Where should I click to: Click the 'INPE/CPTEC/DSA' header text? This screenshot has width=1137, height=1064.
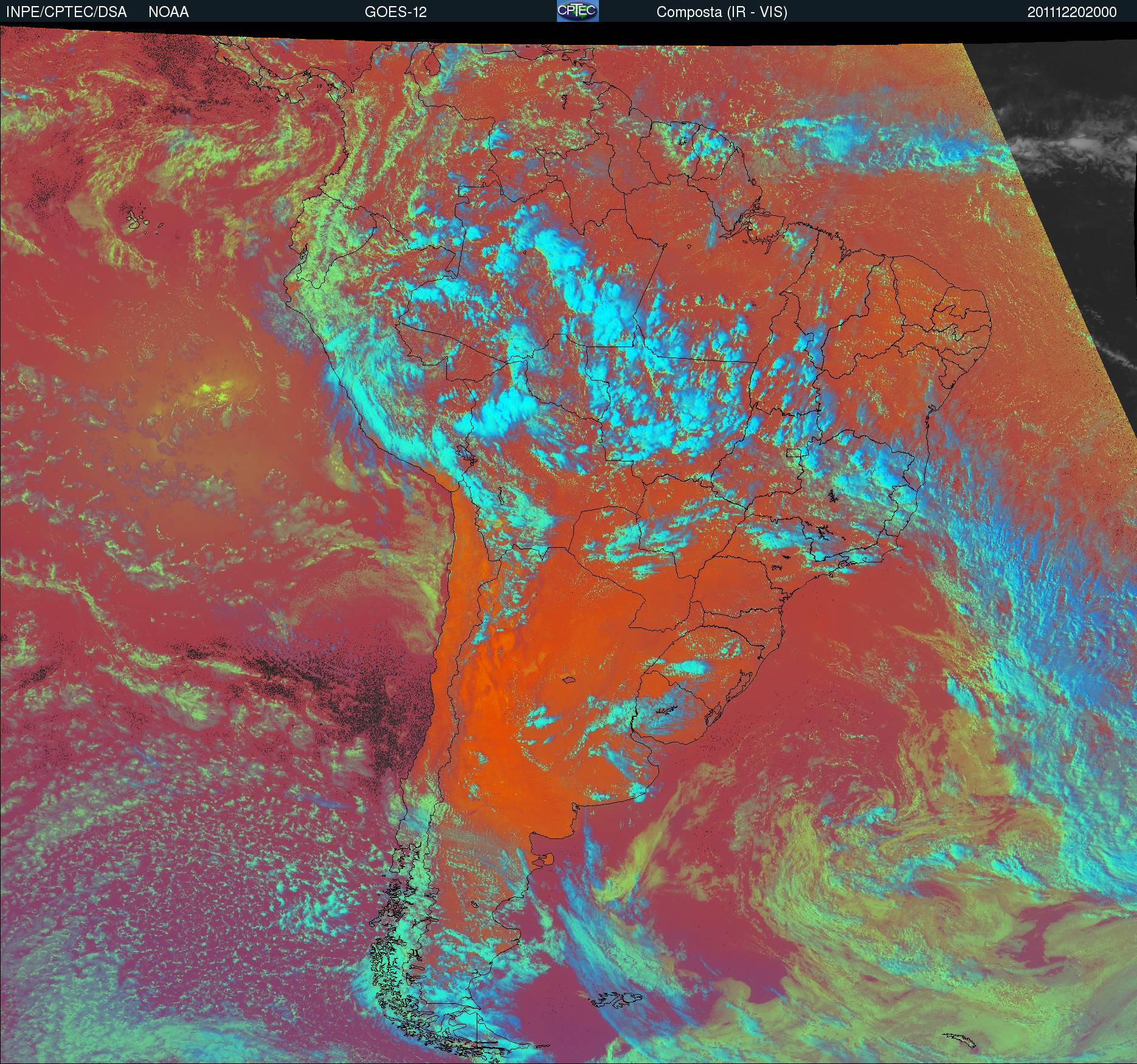point(66,12)
